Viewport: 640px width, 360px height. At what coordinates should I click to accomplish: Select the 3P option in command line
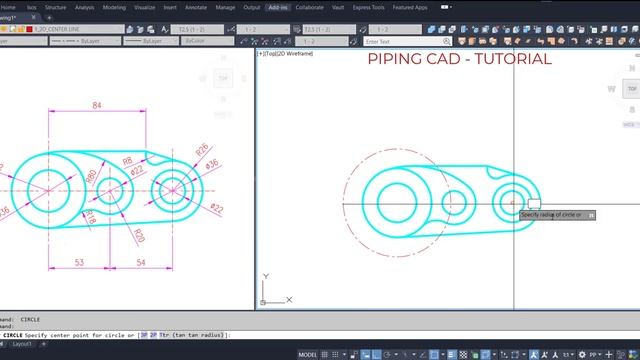(x=144, y=335)
